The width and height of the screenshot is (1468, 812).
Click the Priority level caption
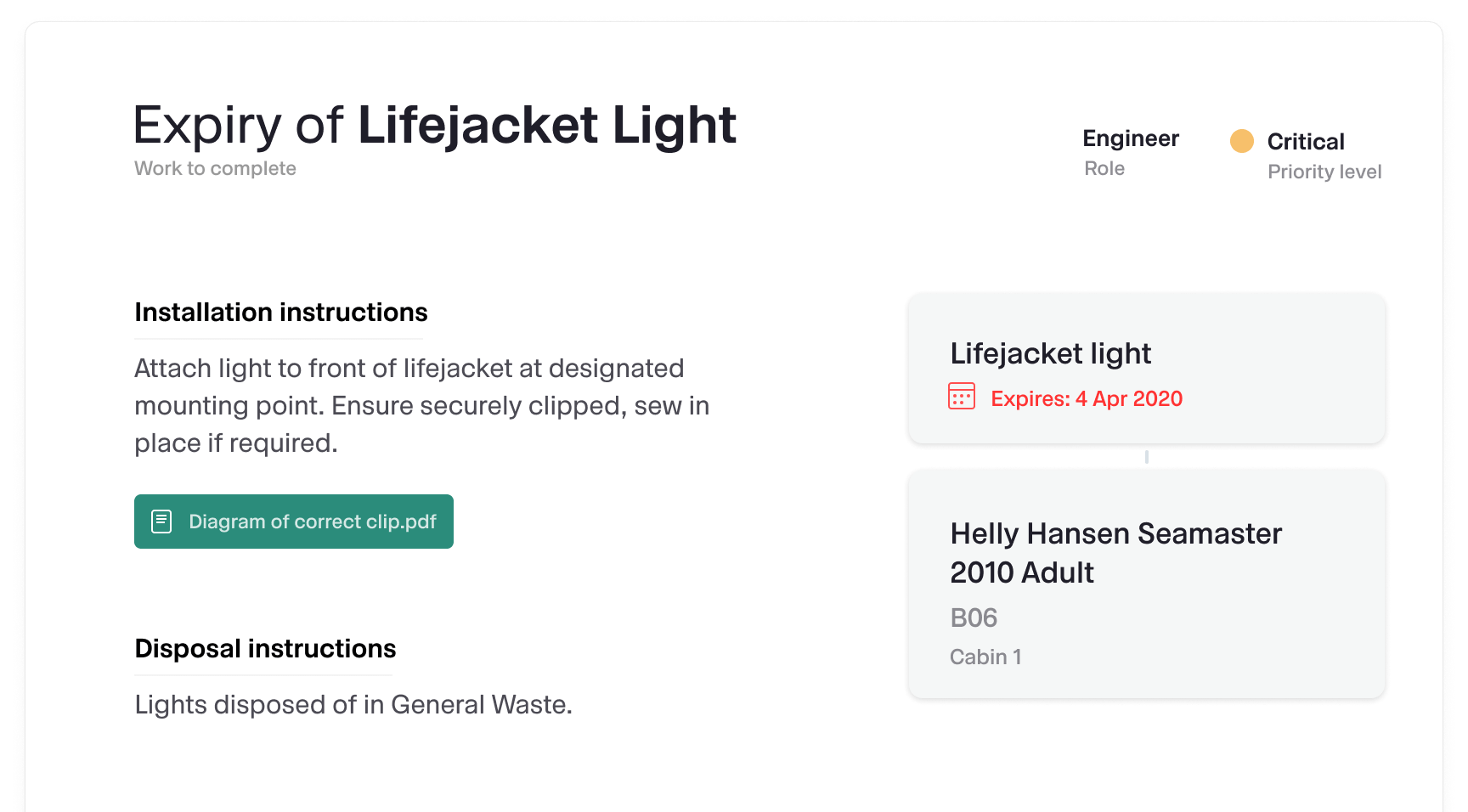pyautogui.click(x=1324, y=172)
